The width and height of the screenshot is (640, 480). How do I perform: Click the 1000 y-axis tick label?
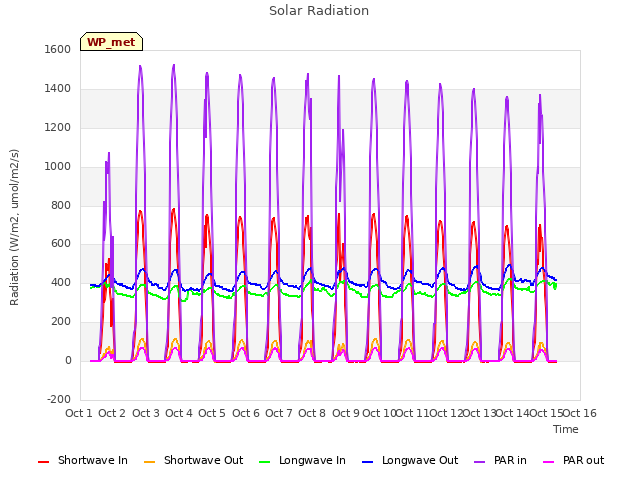[58, 166]
